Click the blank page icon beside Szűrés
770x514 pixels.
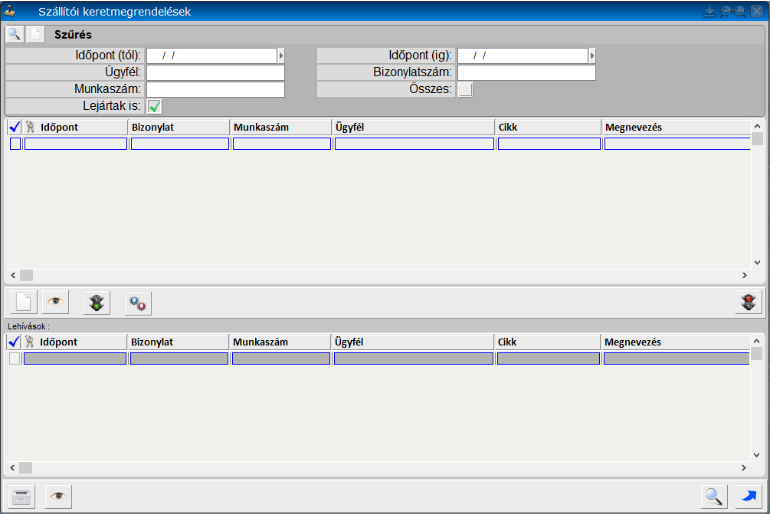(x=35, y=34)
